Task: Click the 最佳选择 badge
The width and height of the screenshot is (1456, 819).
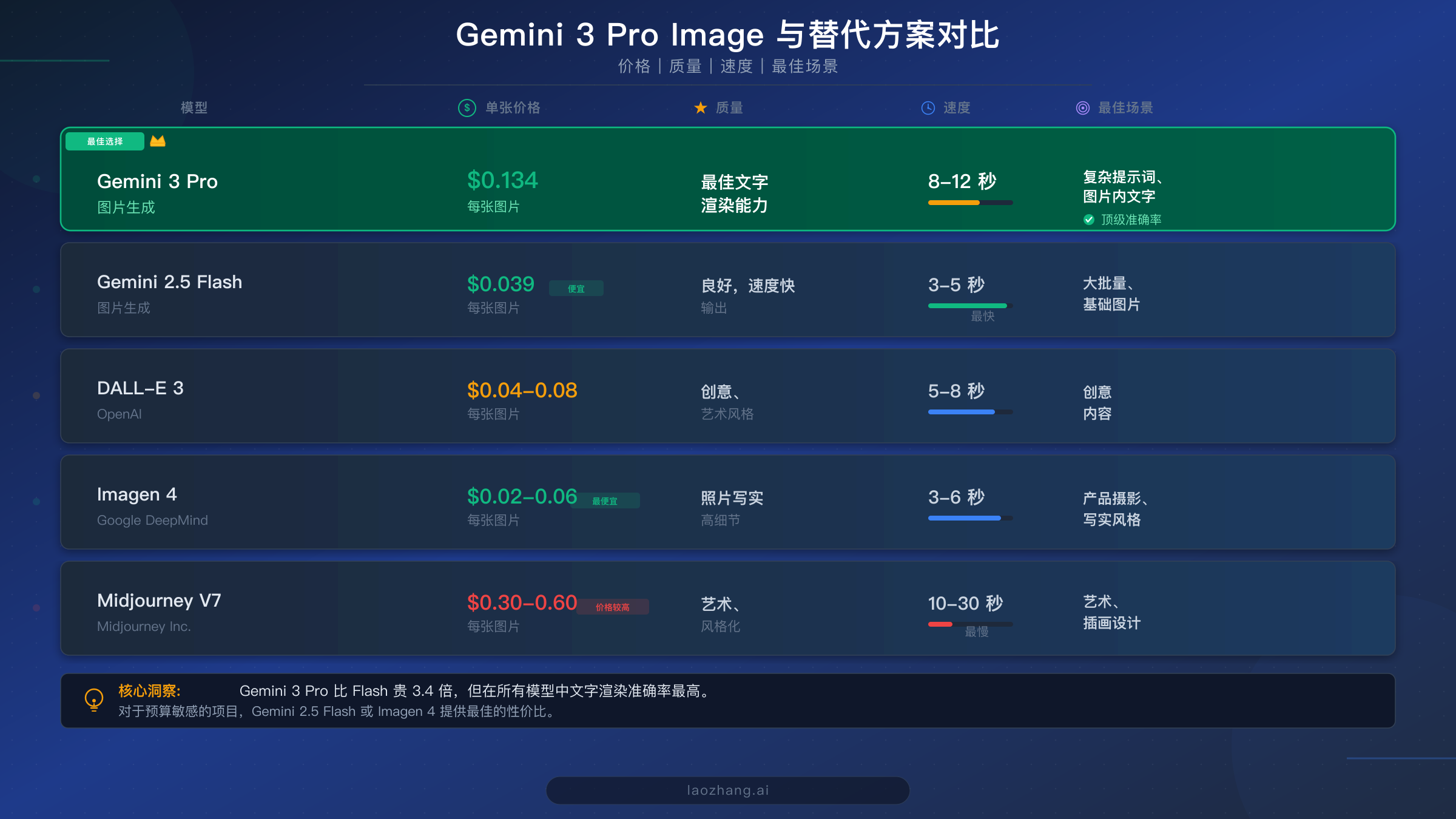Action: pyautogui.click(x=104, y=141)
